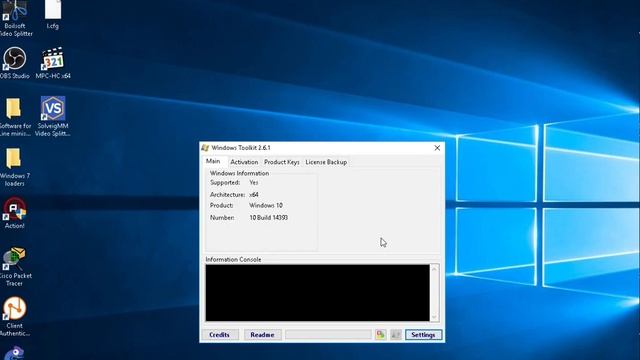This screenshot has width=640, height=360.
Task: Click the 'x64' architecture value
Action: 254,195
